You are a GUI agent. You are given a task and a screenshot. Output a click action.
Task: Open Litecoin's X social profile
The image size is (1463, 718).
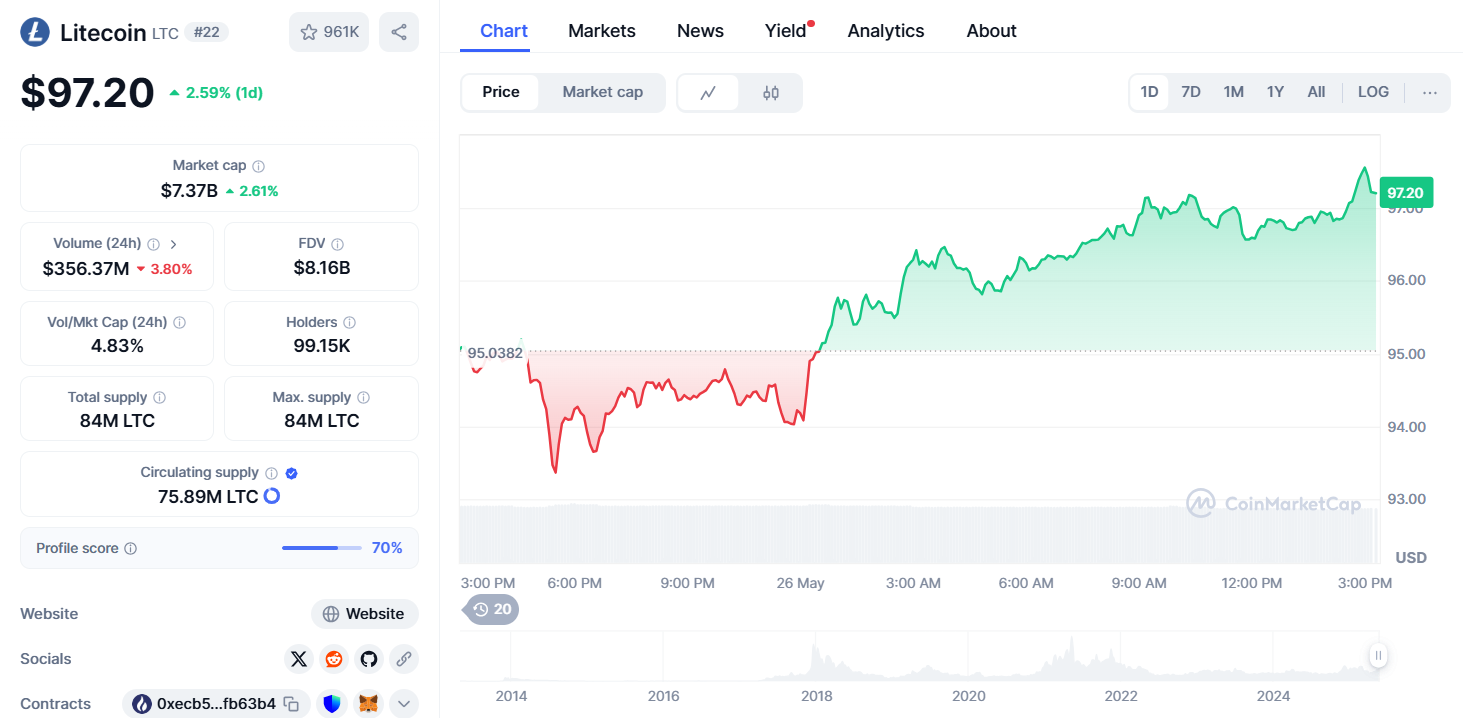pos(299,659)
